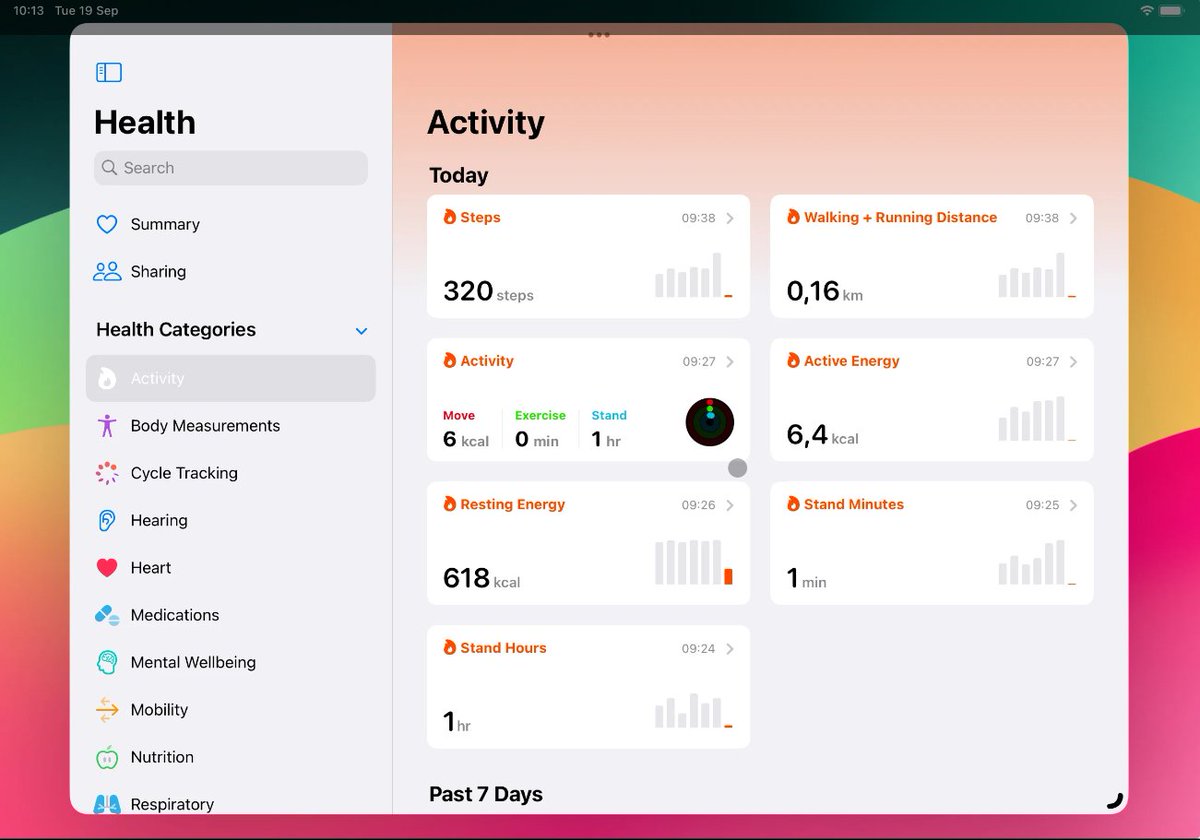1200x840 pixels.
Task: Click the Body Measurements figure icon
Action: click(x=107, y=425)
